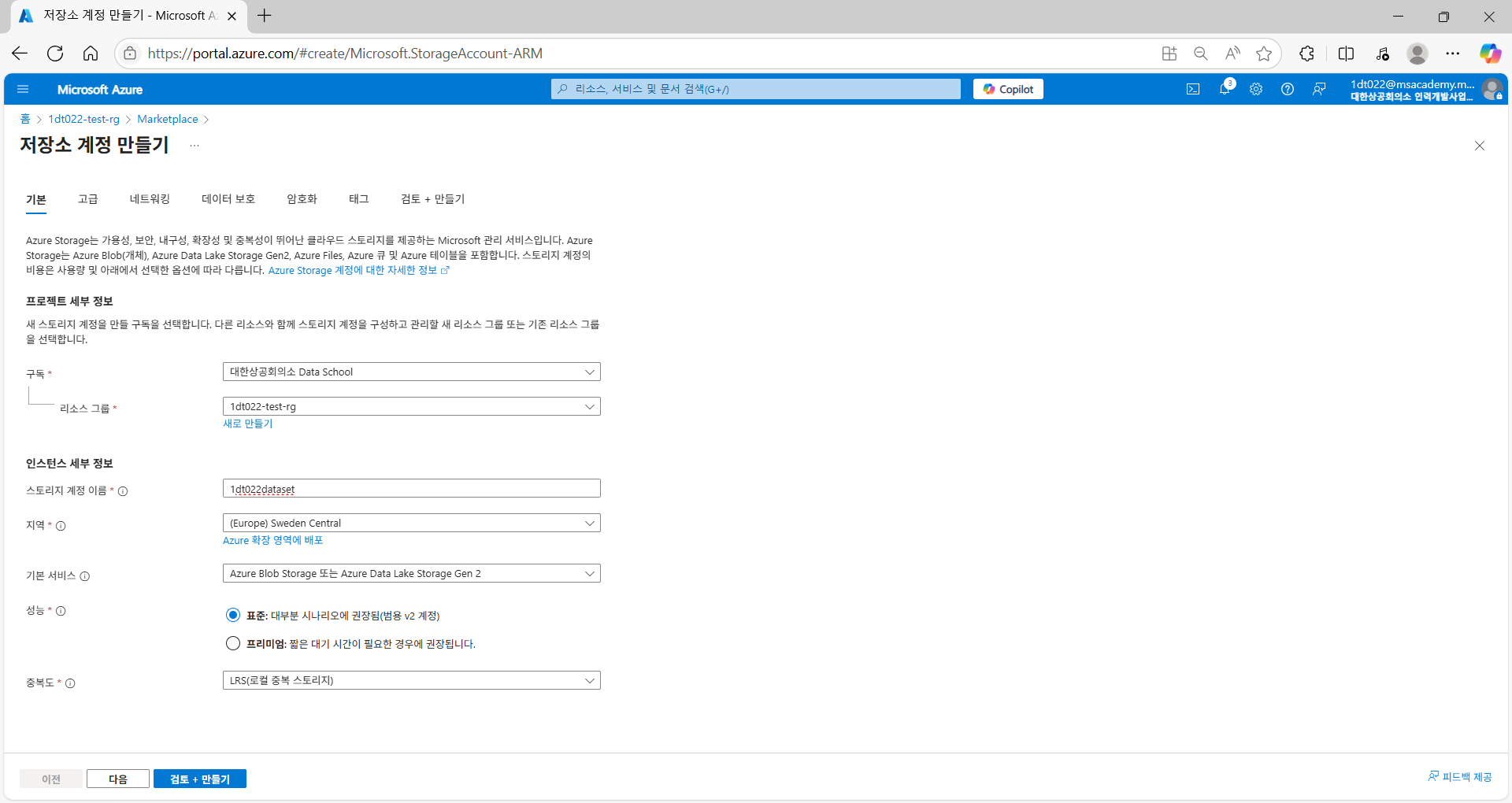Show info tooltip for 지역

61,526
